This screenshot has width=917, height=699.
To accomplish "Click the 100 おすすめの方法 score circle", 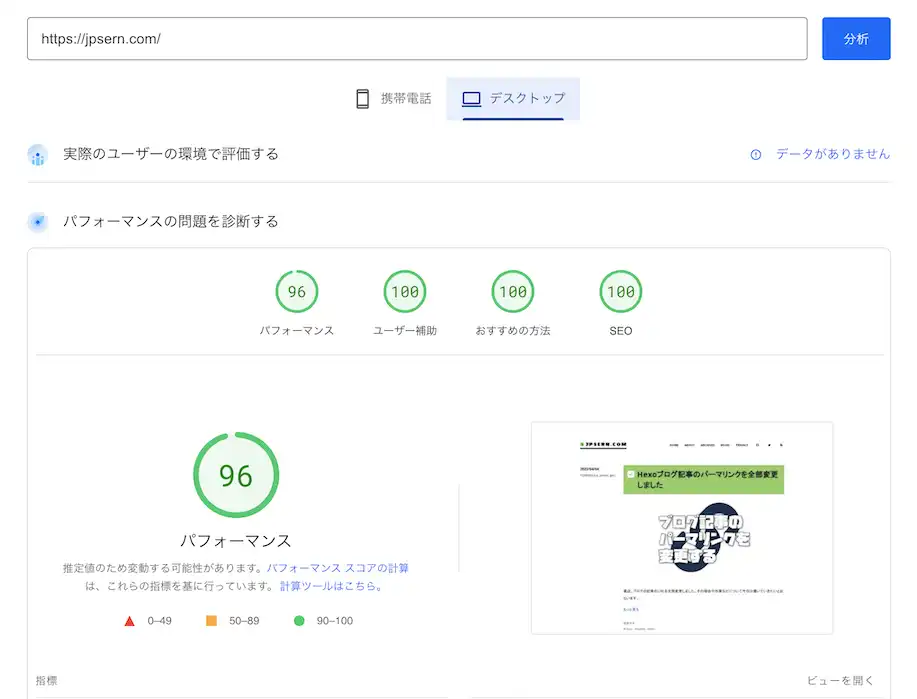I will (512, 291).
